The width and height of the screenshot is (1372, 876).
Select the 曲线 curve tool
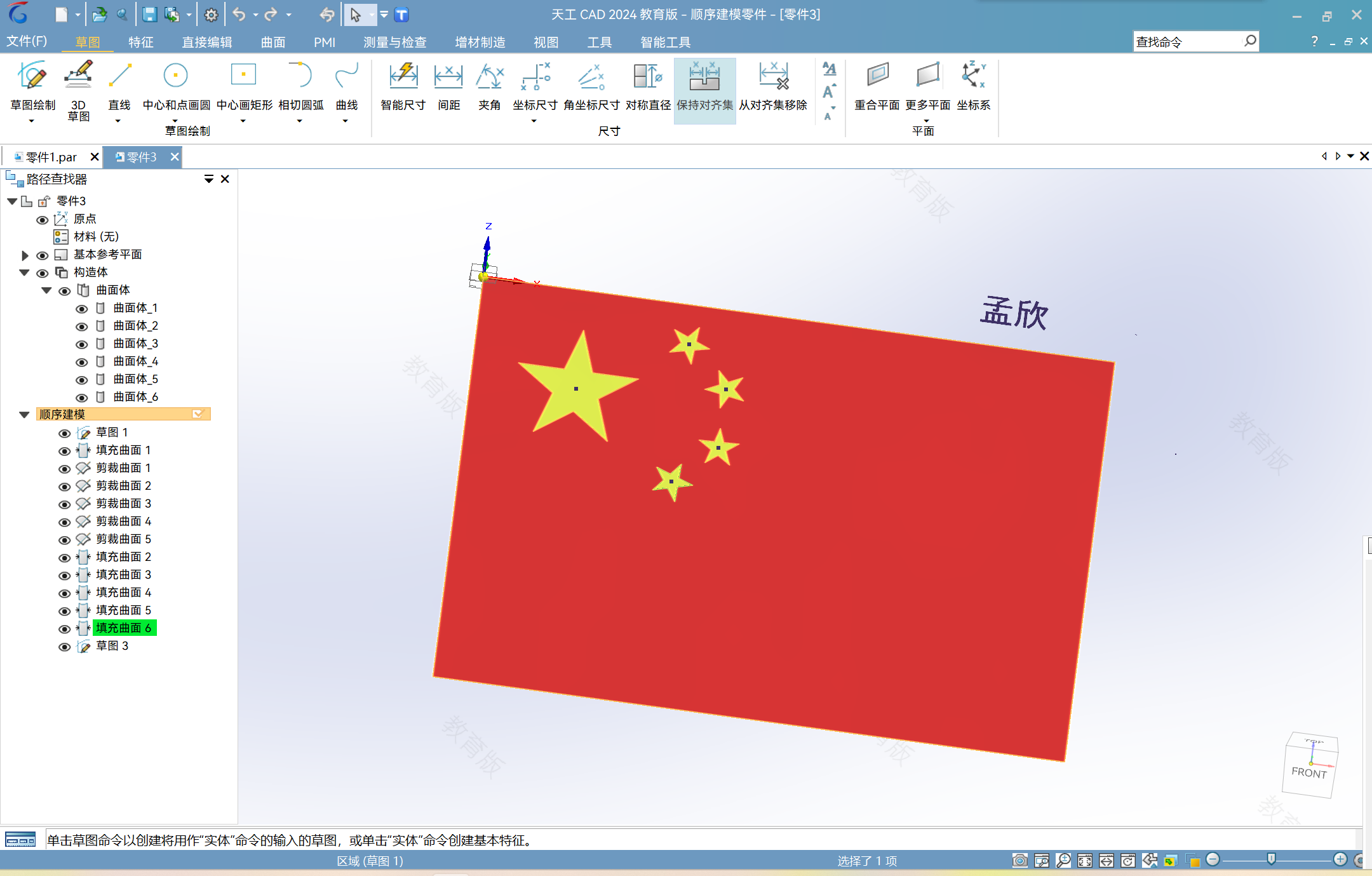(347, 86)
